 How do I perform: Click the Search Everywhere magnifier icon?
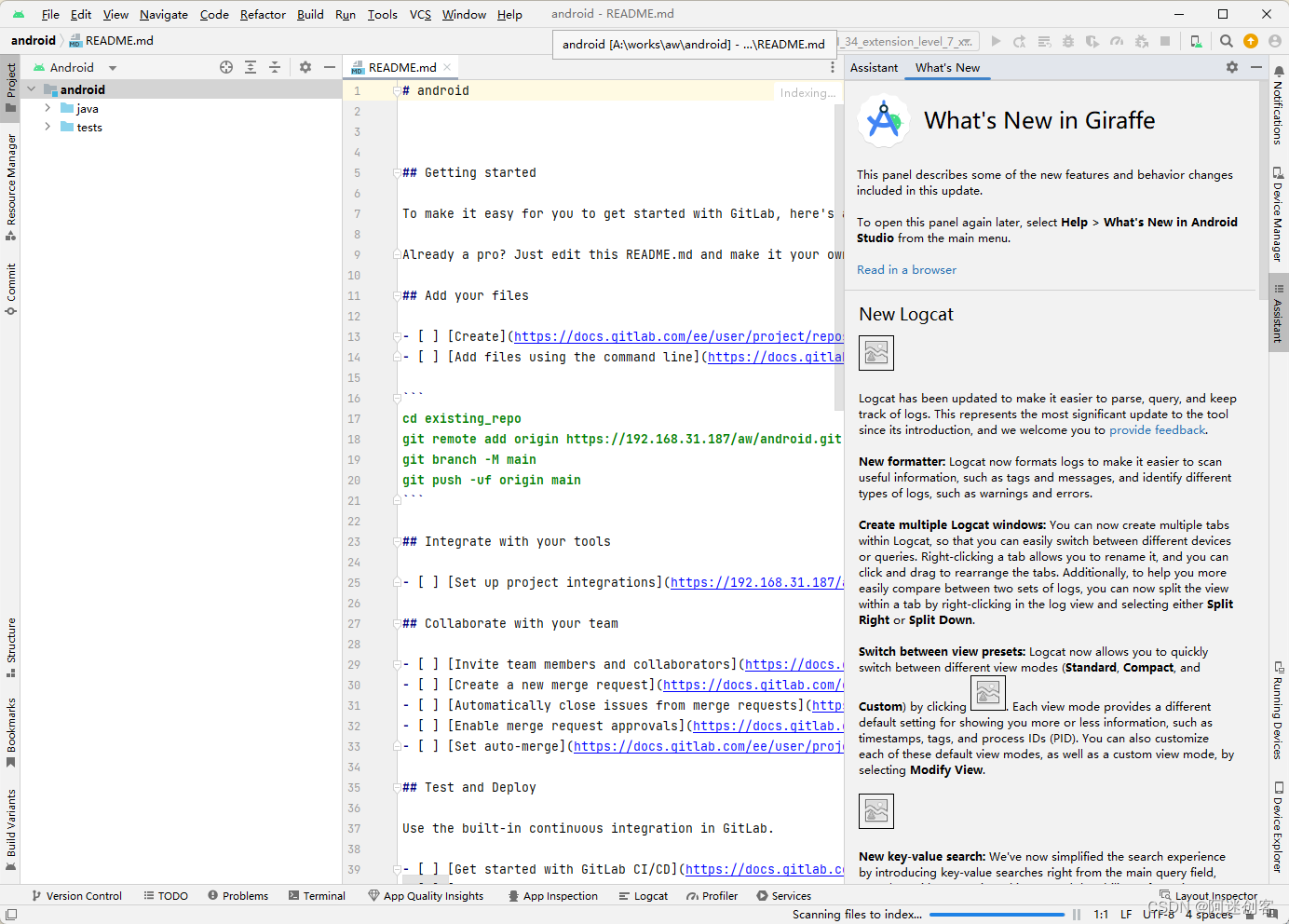pos(1227,41)
